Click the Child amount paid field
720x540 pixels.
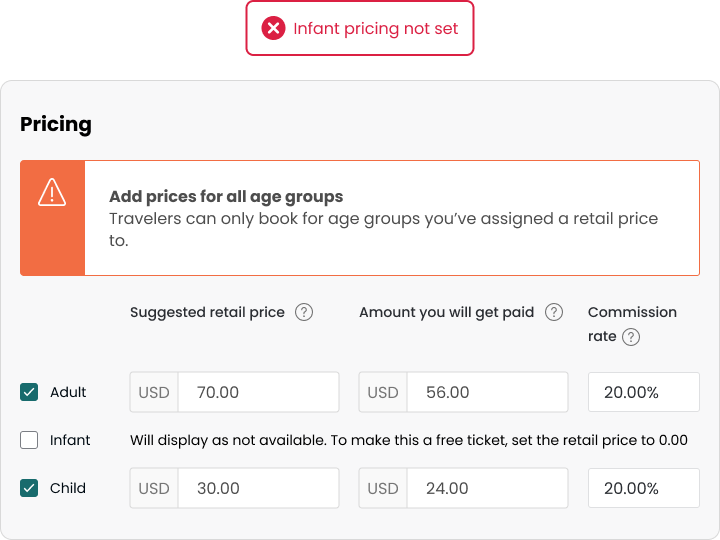[487, 488]
